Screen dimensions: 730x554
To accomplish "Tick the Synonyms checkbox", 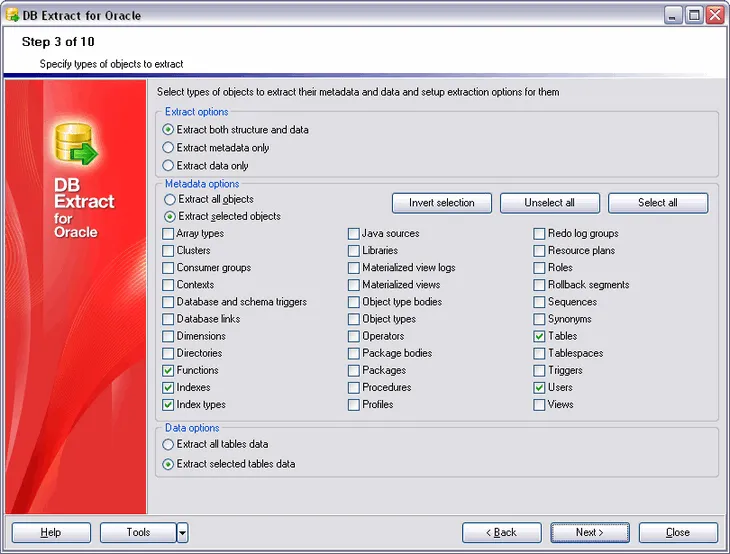I will pos(539,319).
